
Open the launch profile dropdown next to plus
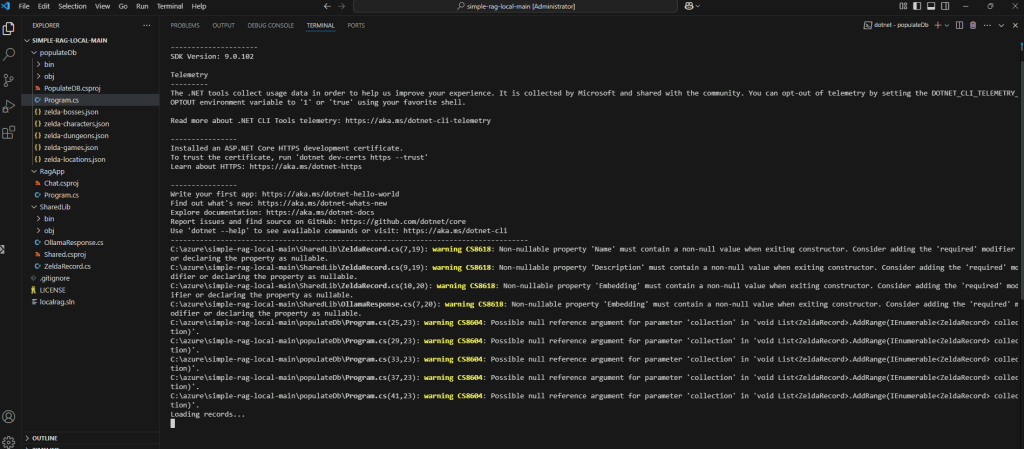947,25
